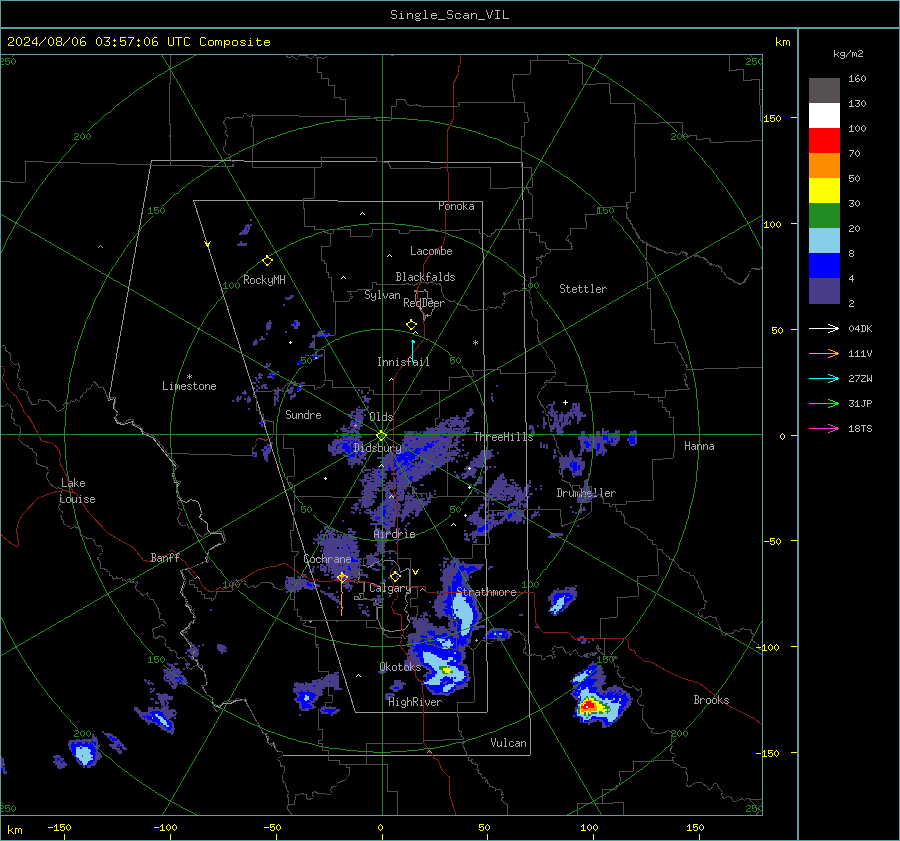
Task: Click the red 70-100 legend swatch
Action: pyautogui.click(x=824, y=141)
